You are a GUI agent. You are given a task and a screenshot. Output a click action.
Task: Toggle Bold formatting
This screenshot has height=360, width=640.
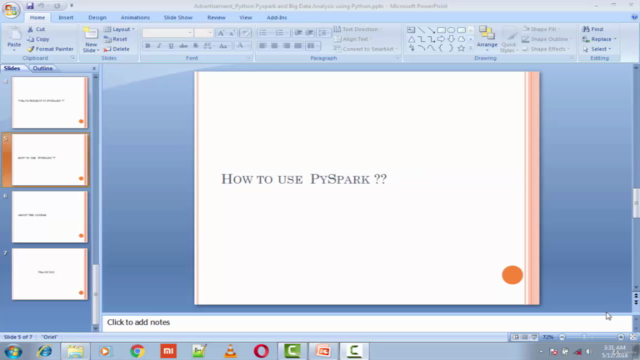[148, 46]
